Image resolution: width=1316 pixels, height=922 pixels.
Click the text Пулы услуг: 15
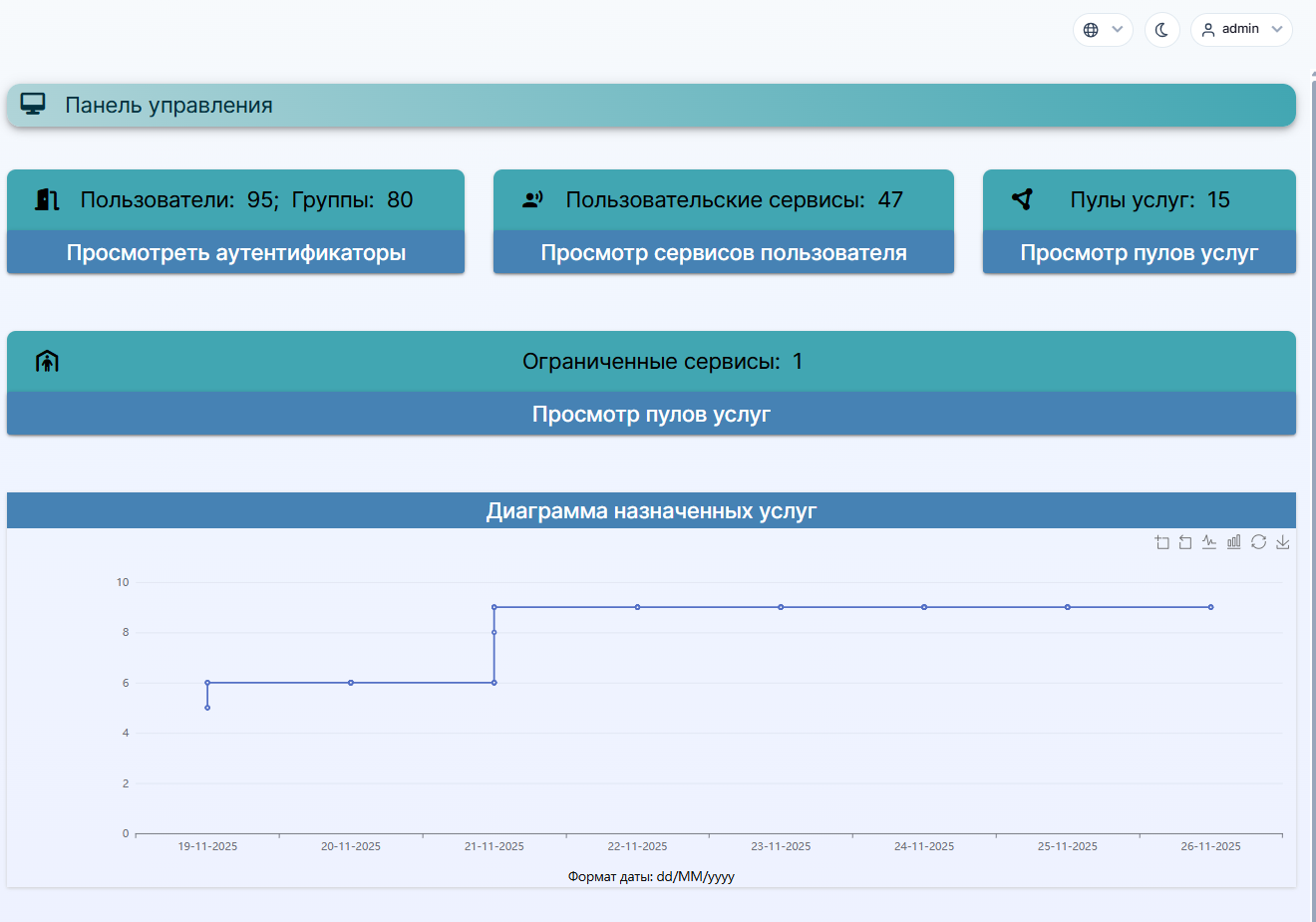(x=1151, y=199)
